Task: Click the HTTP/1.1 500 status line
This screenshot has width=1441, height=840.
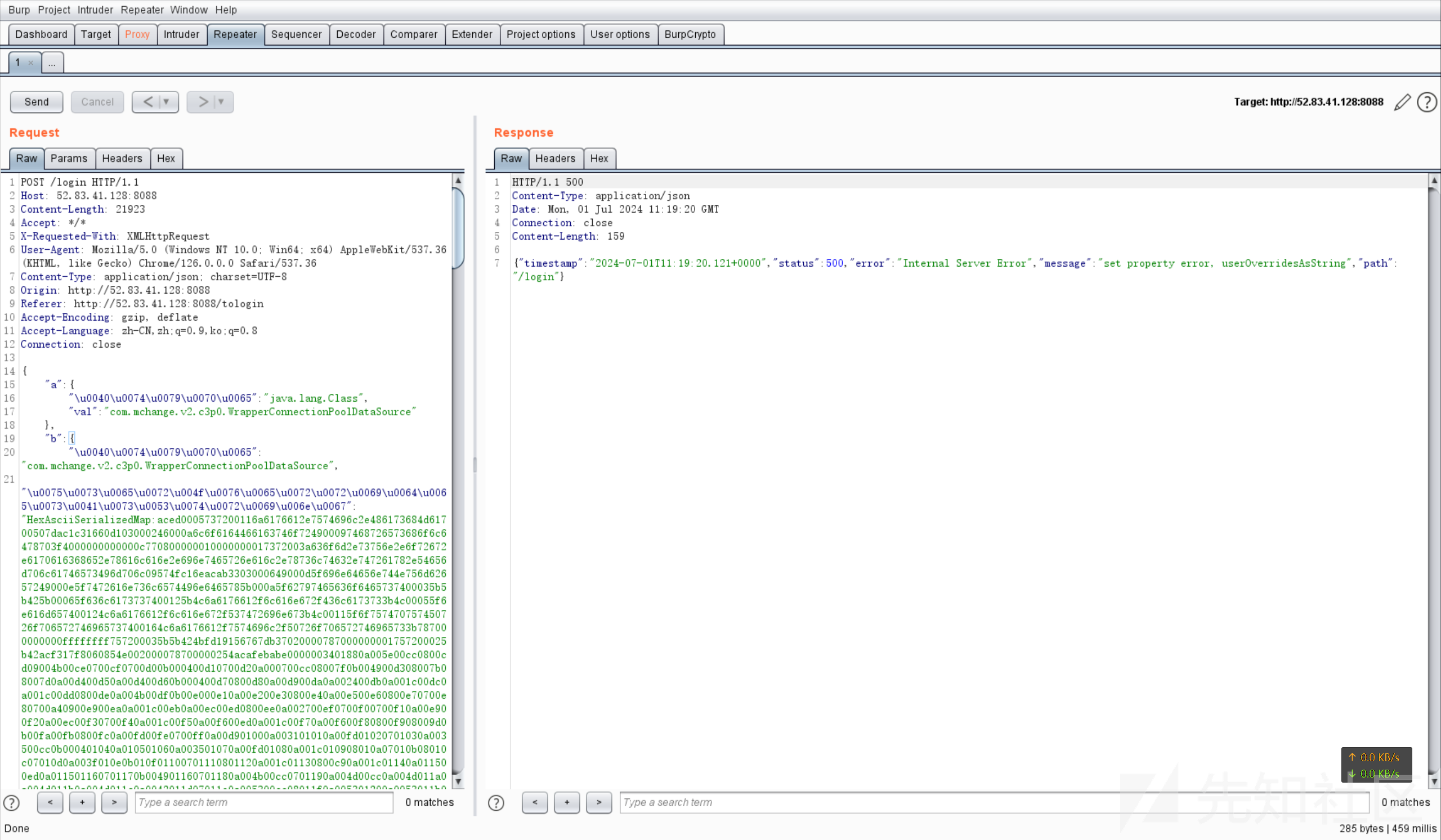Action: (547, 182)
